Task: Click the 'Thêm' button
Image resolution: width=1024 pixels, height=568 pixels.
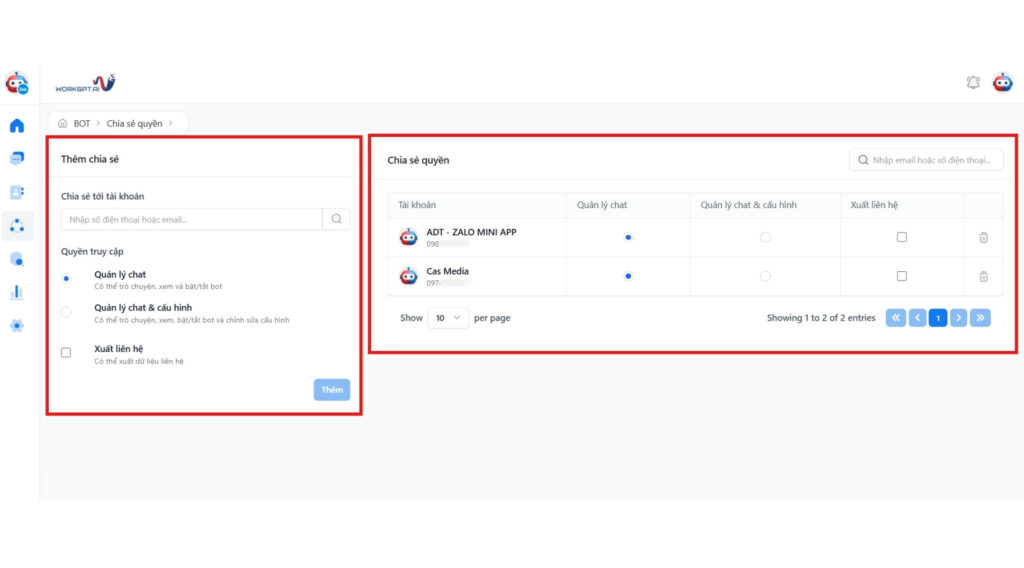Action: tap(332, 390)
